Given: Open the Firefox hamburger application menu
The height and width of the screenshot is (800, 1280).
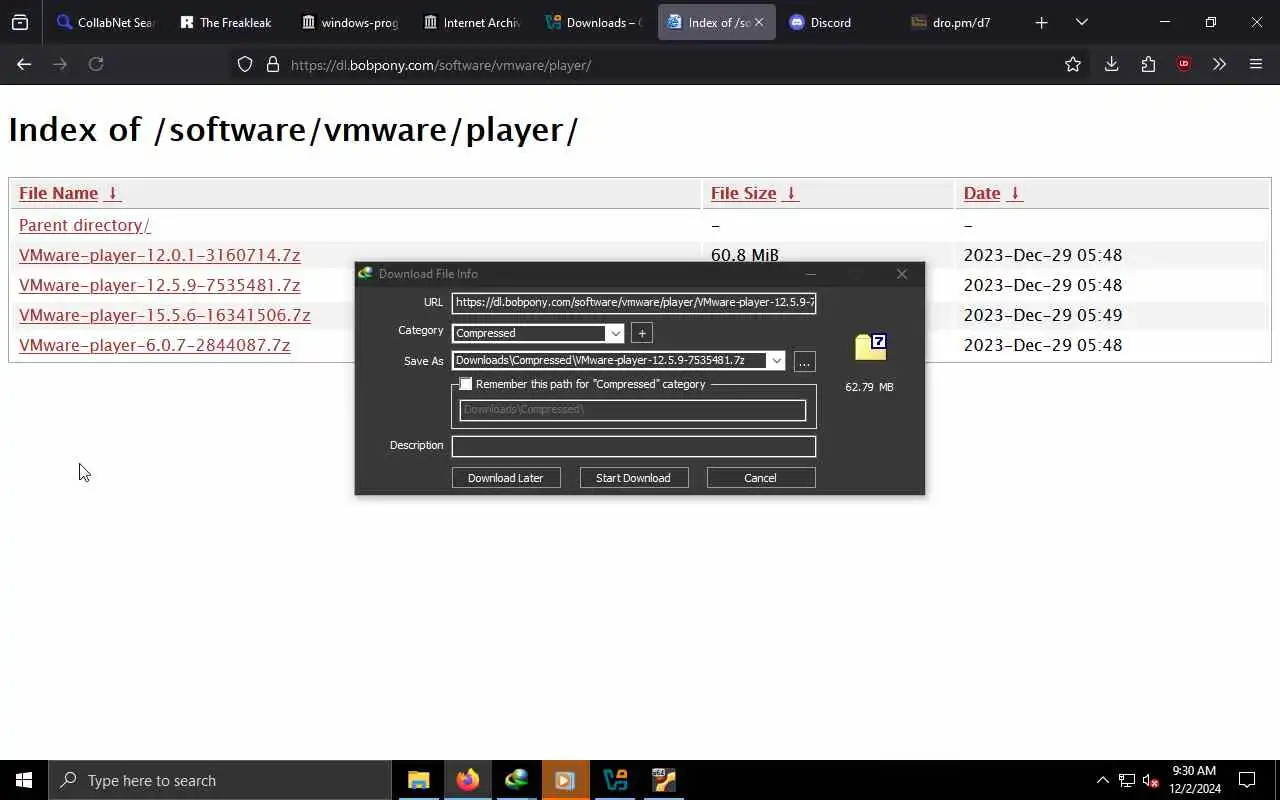Looking at the screenshot, I should 1256,64.
